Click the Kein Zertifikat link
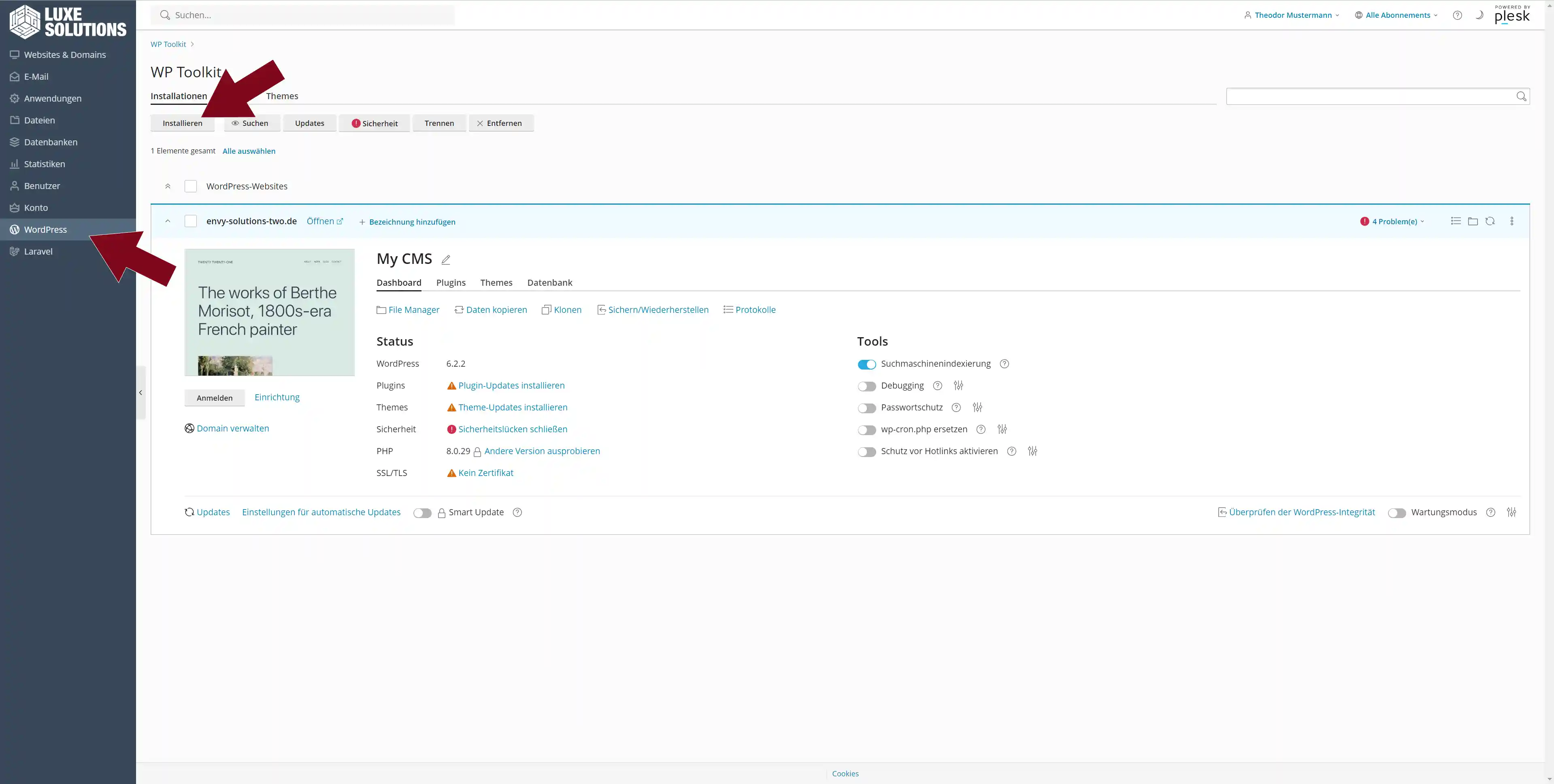 (x=485, y=473)
